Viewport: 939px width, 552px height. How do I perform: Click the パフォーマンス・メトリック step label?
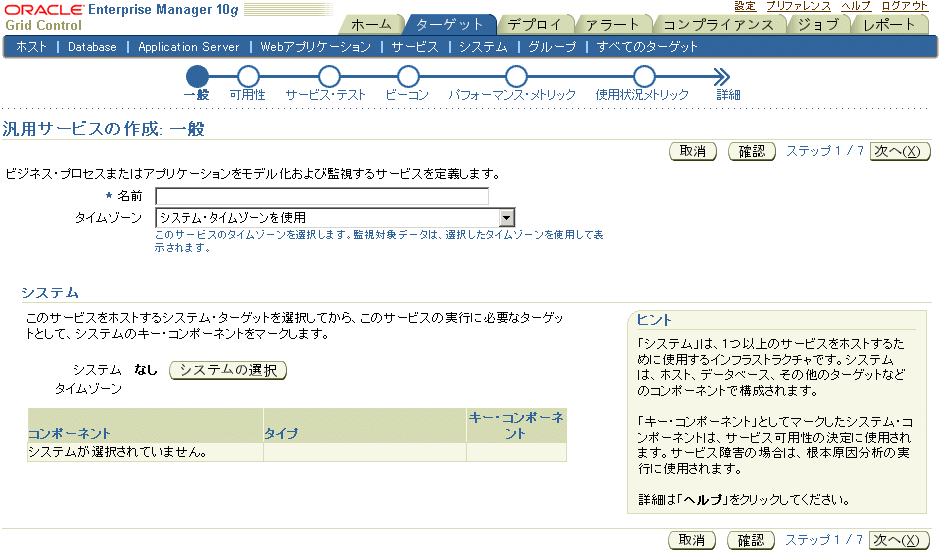click(x=512, y=95)
